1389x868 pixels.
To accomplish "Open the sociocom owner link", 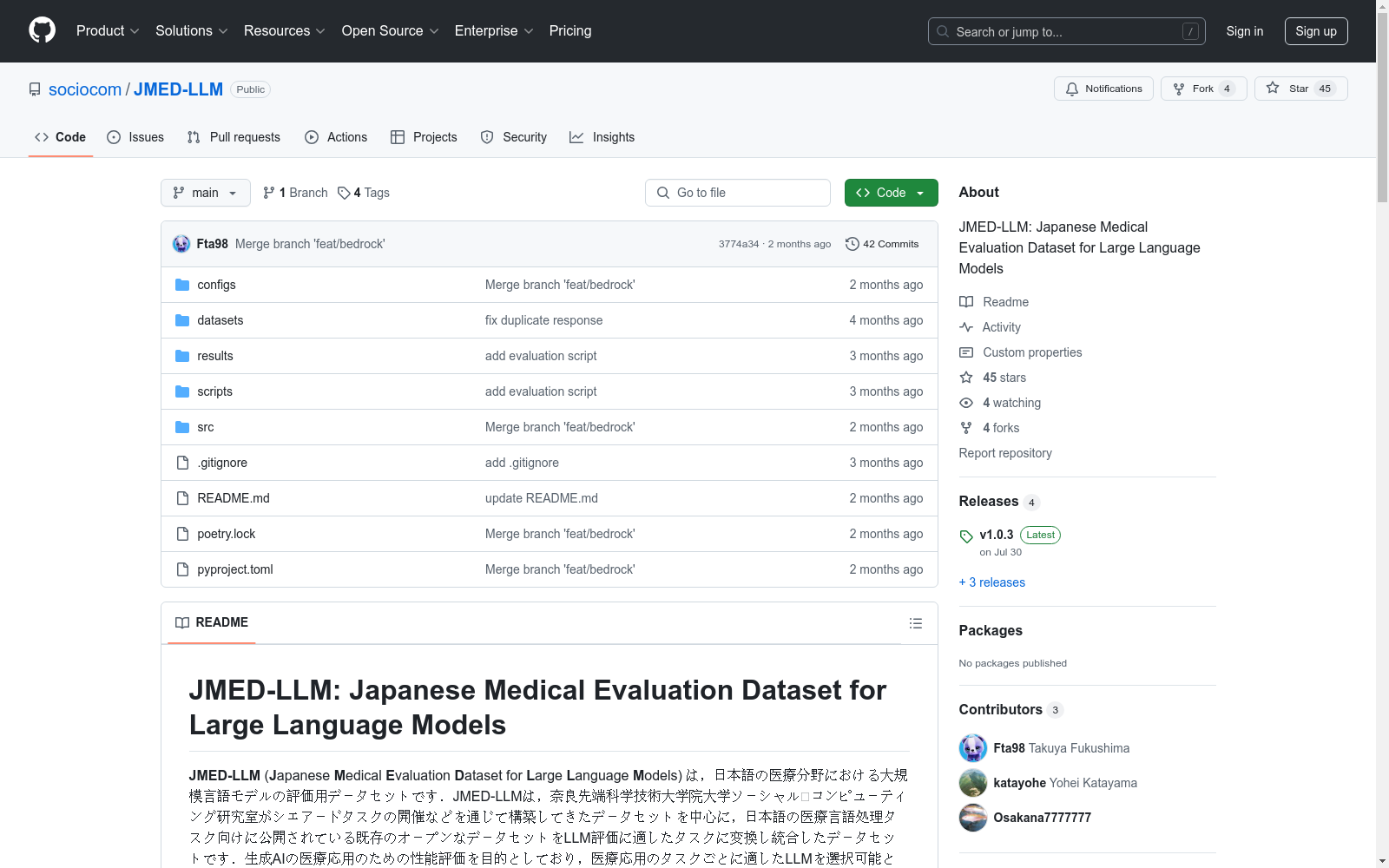I will (85, 89).
